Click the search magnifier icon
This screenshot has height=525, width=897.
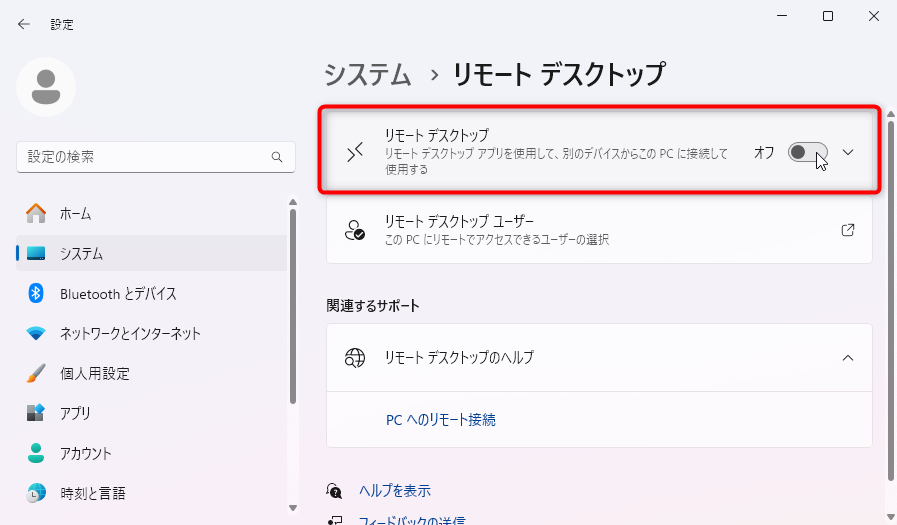(277, 157)
